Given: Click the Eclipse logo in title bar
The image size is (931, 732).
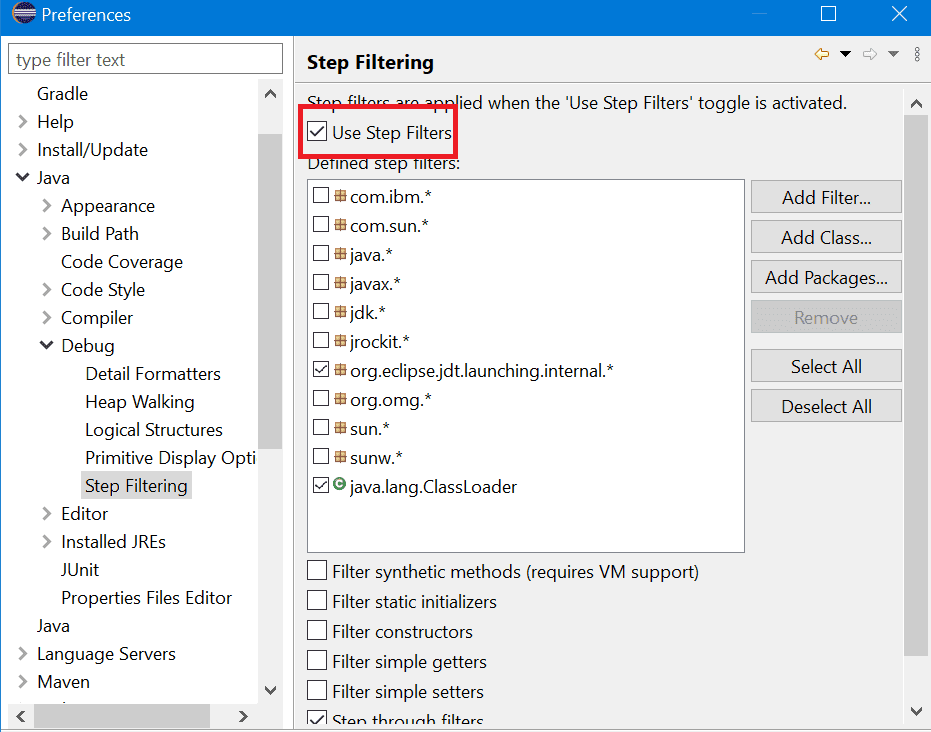Looking at the screenshot, I should 23,15.
